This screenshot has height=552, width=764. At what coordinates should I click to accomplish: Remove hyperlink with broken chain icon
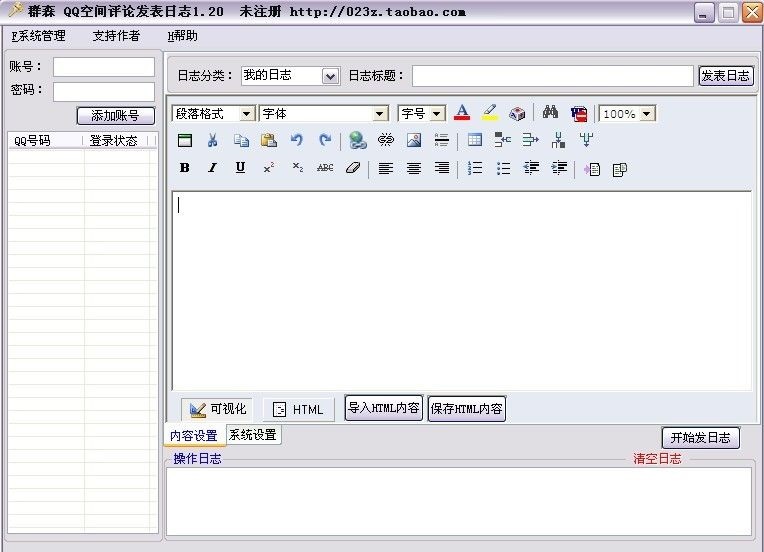pos(386,140)
